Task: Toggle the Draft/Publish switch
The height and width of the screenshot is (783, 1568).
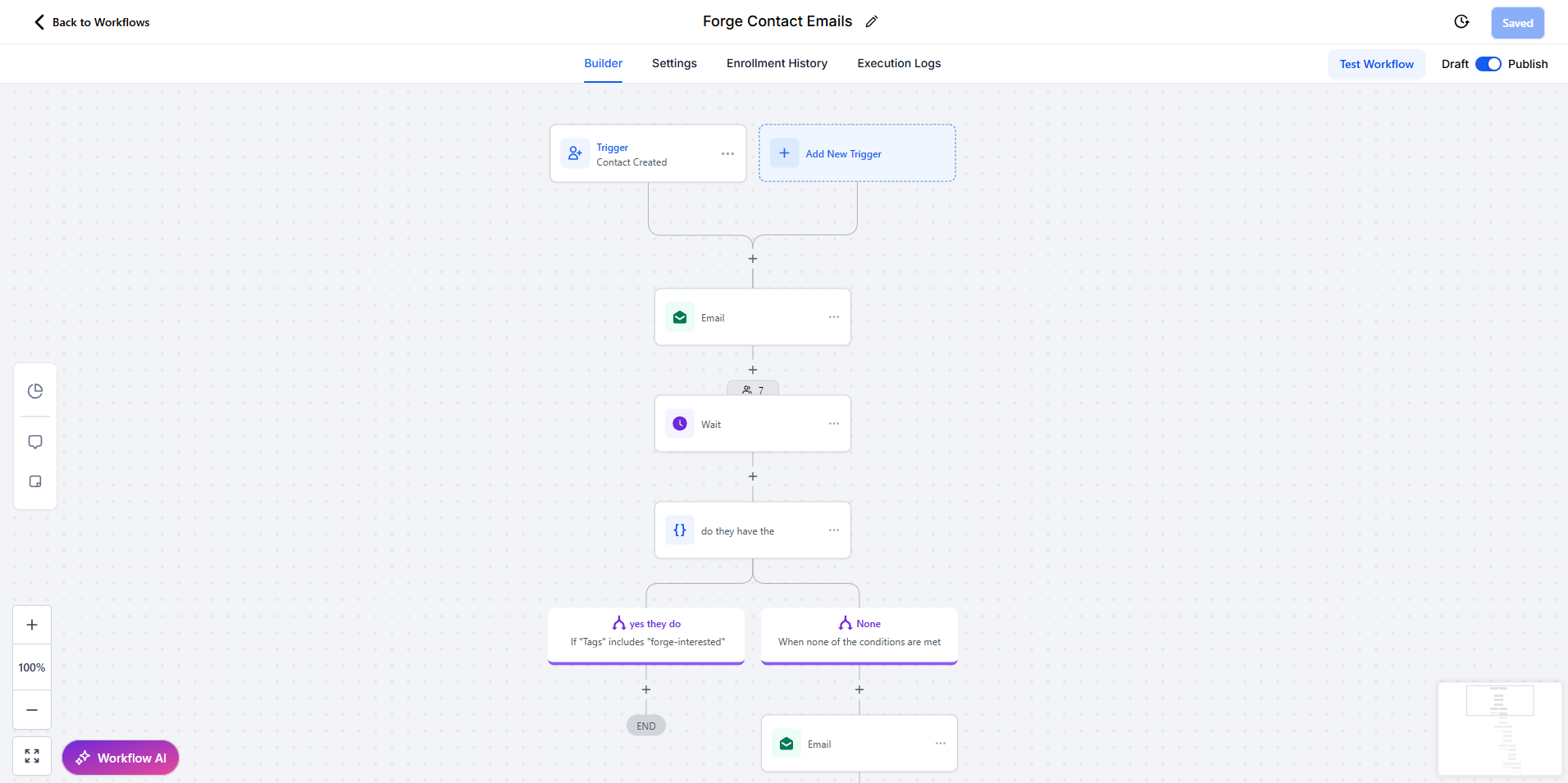Action: 1488,64
